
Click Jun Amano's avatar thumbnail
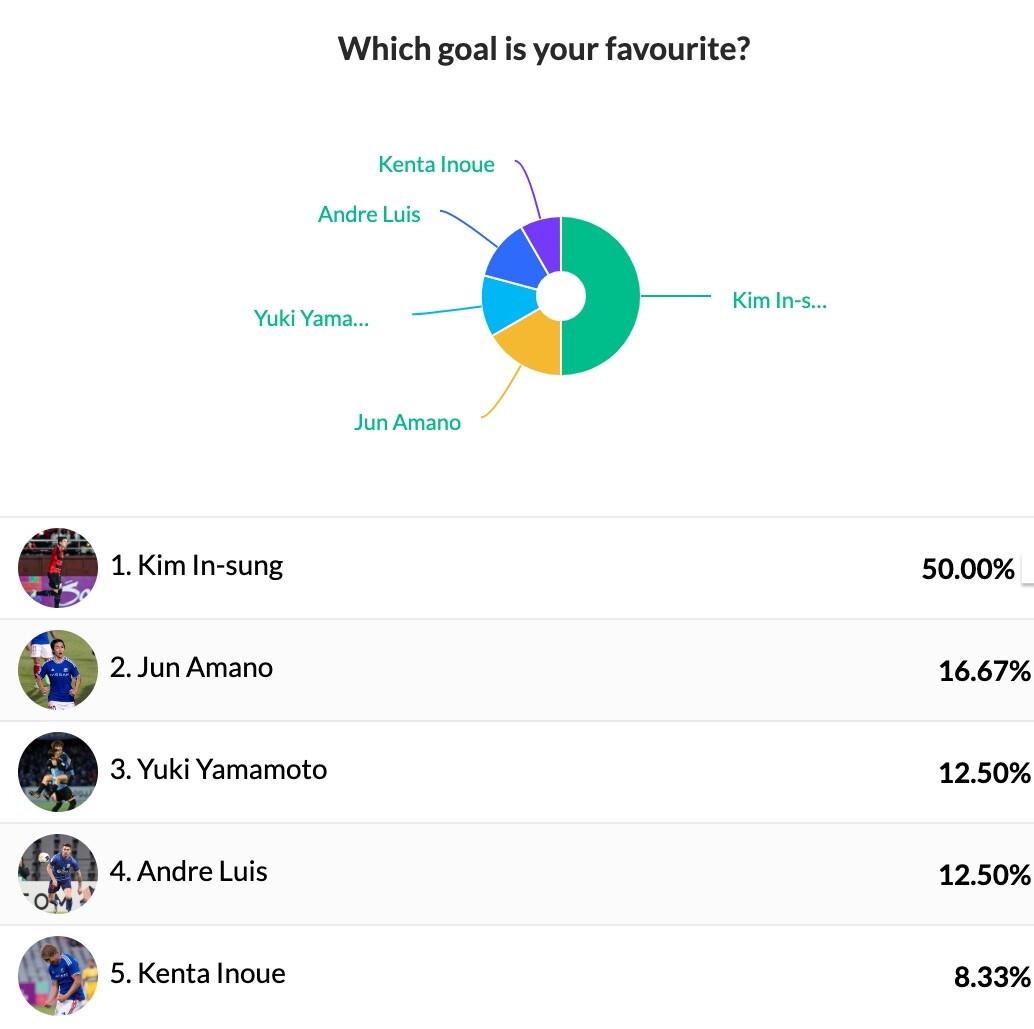pos(58,670)
